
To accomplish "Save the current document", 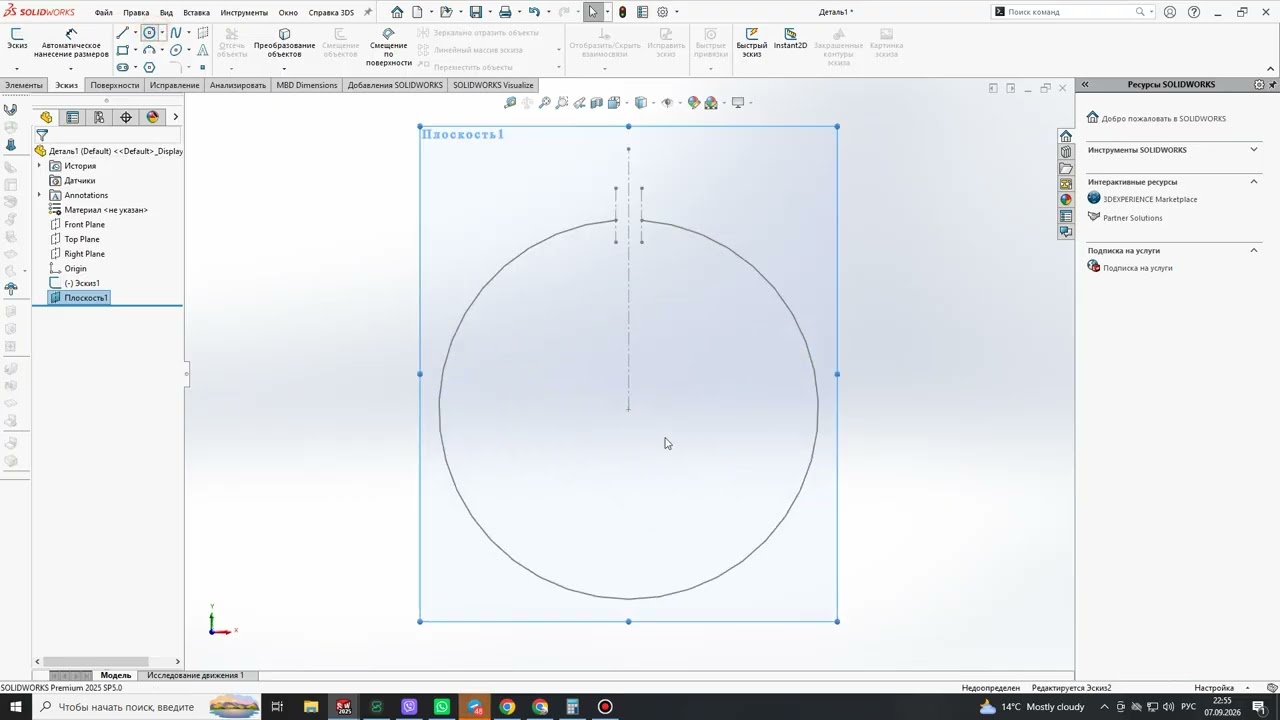I will click(476, 12).
